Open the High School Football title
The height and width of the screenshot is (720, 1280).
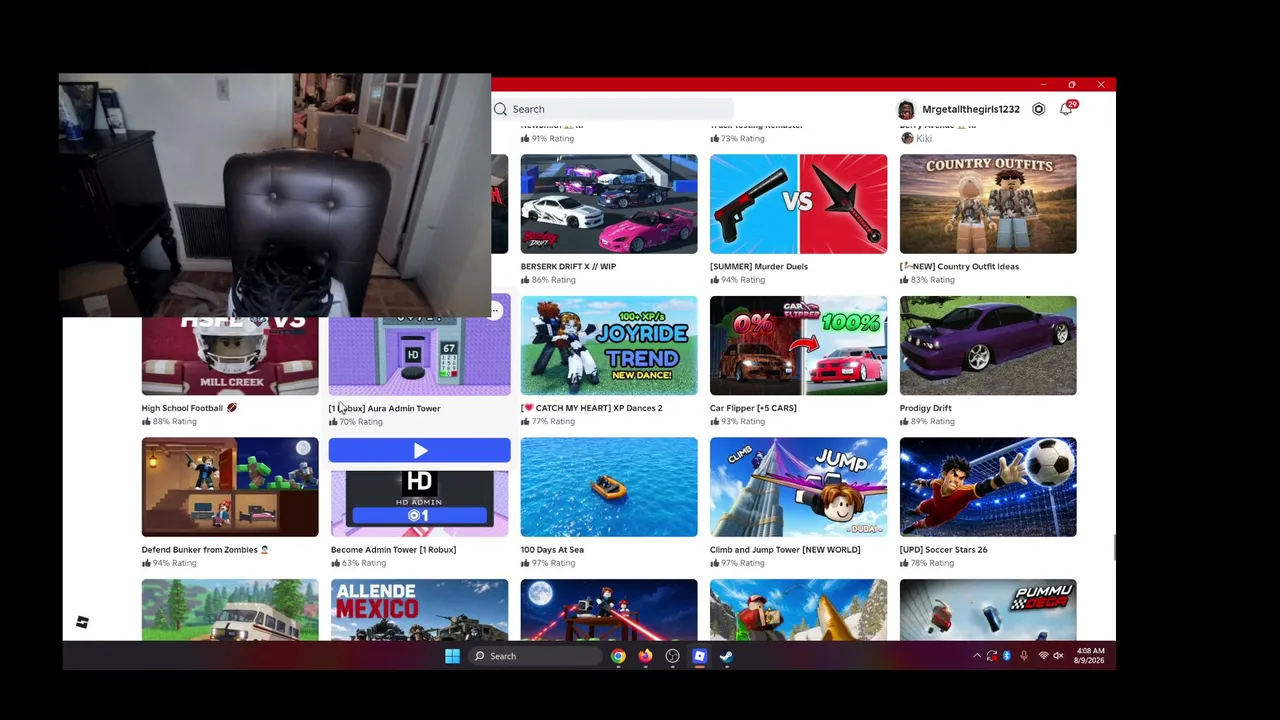tap(189, 408)
